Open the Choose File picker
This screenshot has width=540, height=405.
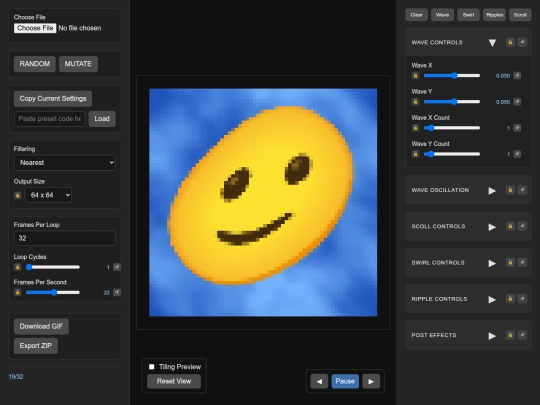35,28
